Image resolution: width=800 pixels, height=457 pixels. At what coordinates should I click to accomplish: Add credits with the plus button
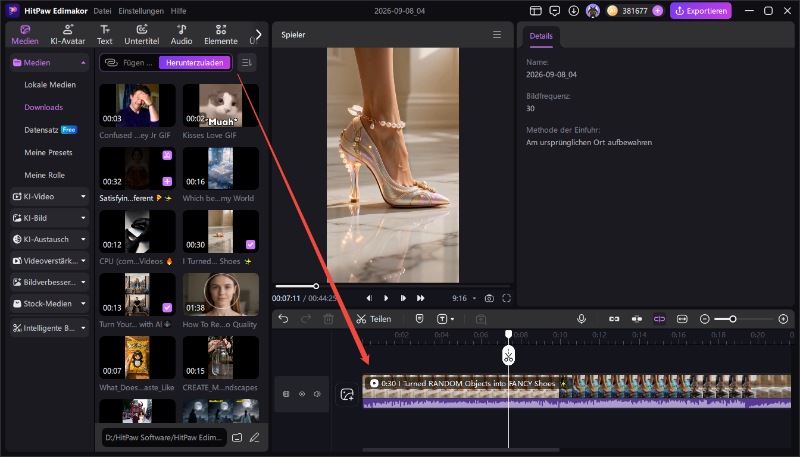point(658,11)
